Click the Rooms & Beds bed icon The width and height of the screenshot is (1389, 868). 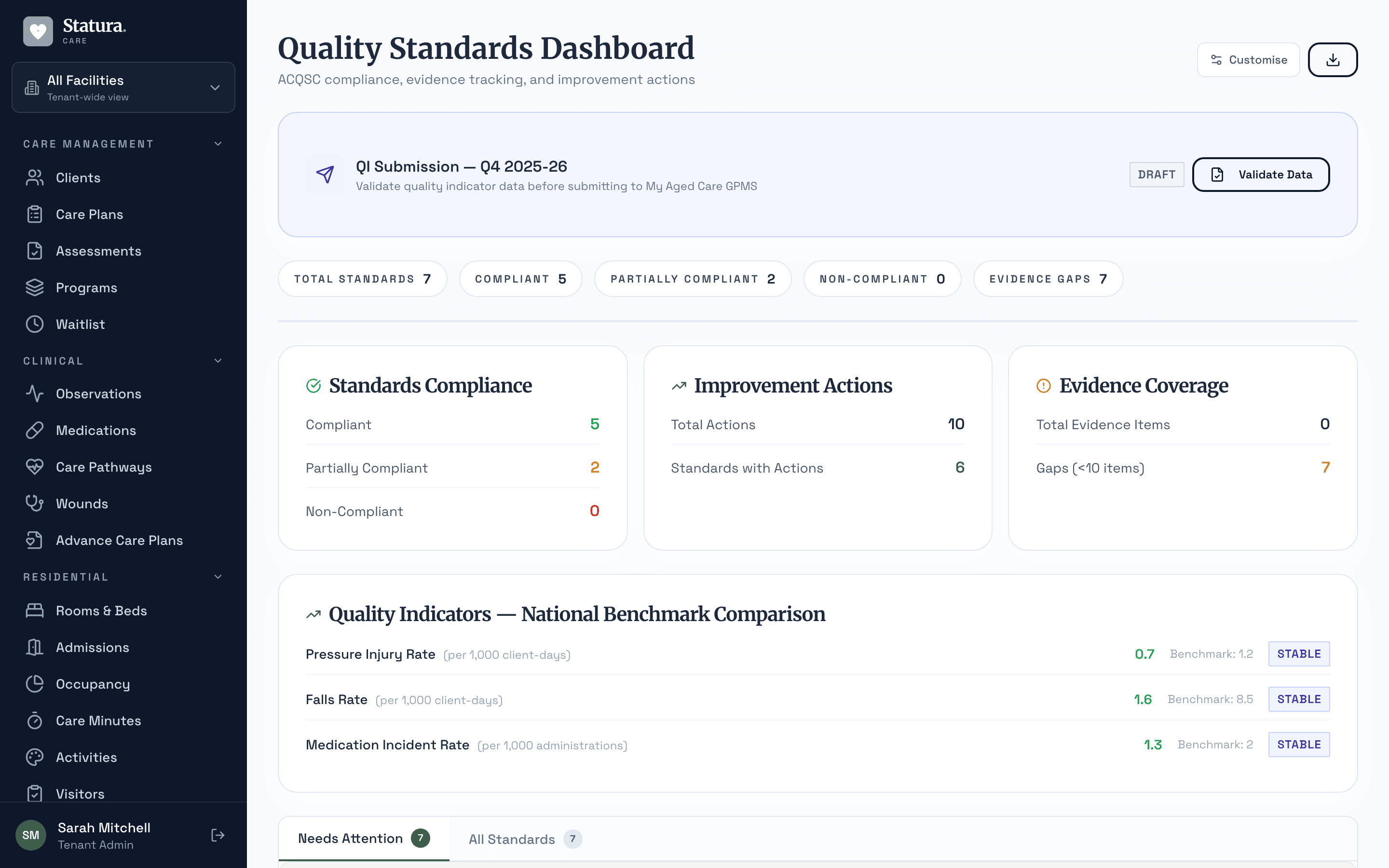click(x=34, y=610)
